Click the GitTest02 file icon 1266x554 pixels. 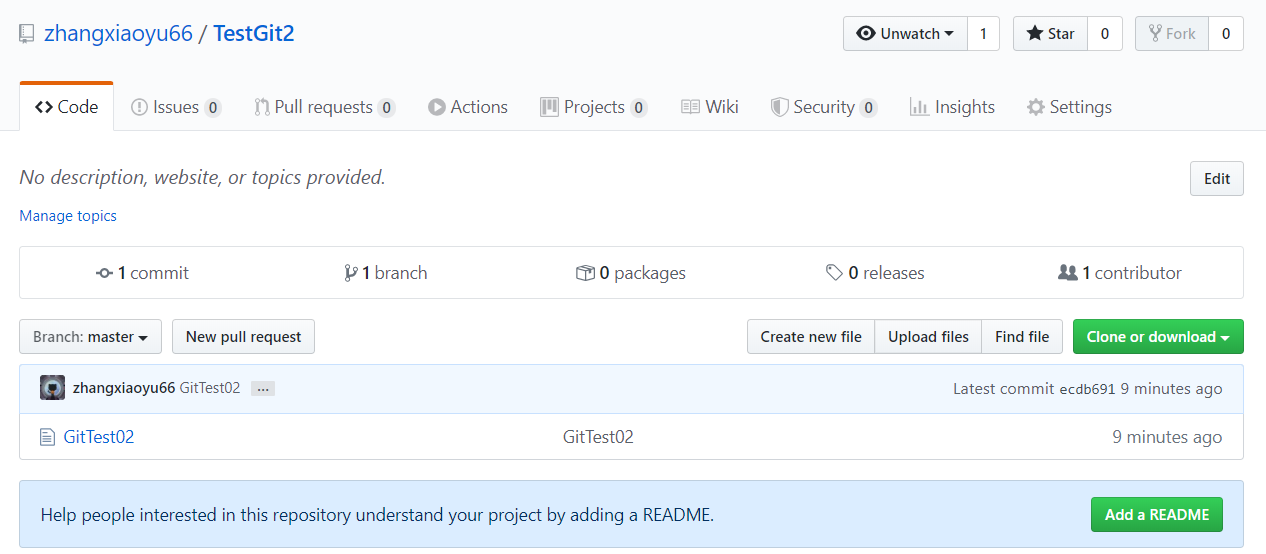[x=47, y=437]
